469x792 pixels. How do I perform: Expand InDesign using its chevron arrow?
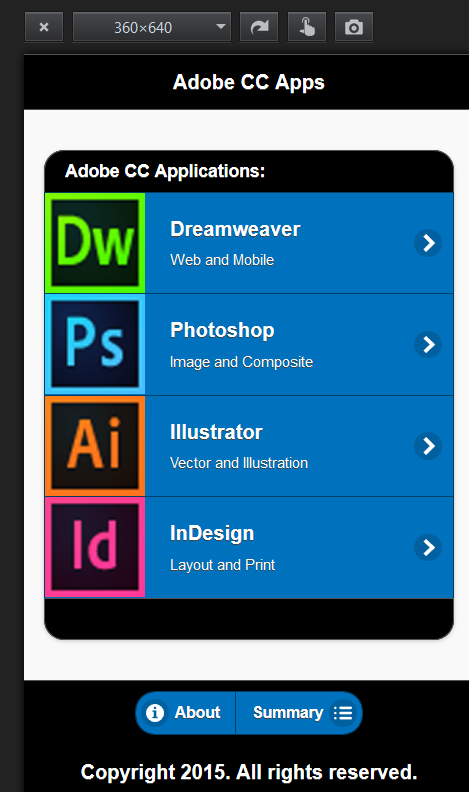pos(428,548)
